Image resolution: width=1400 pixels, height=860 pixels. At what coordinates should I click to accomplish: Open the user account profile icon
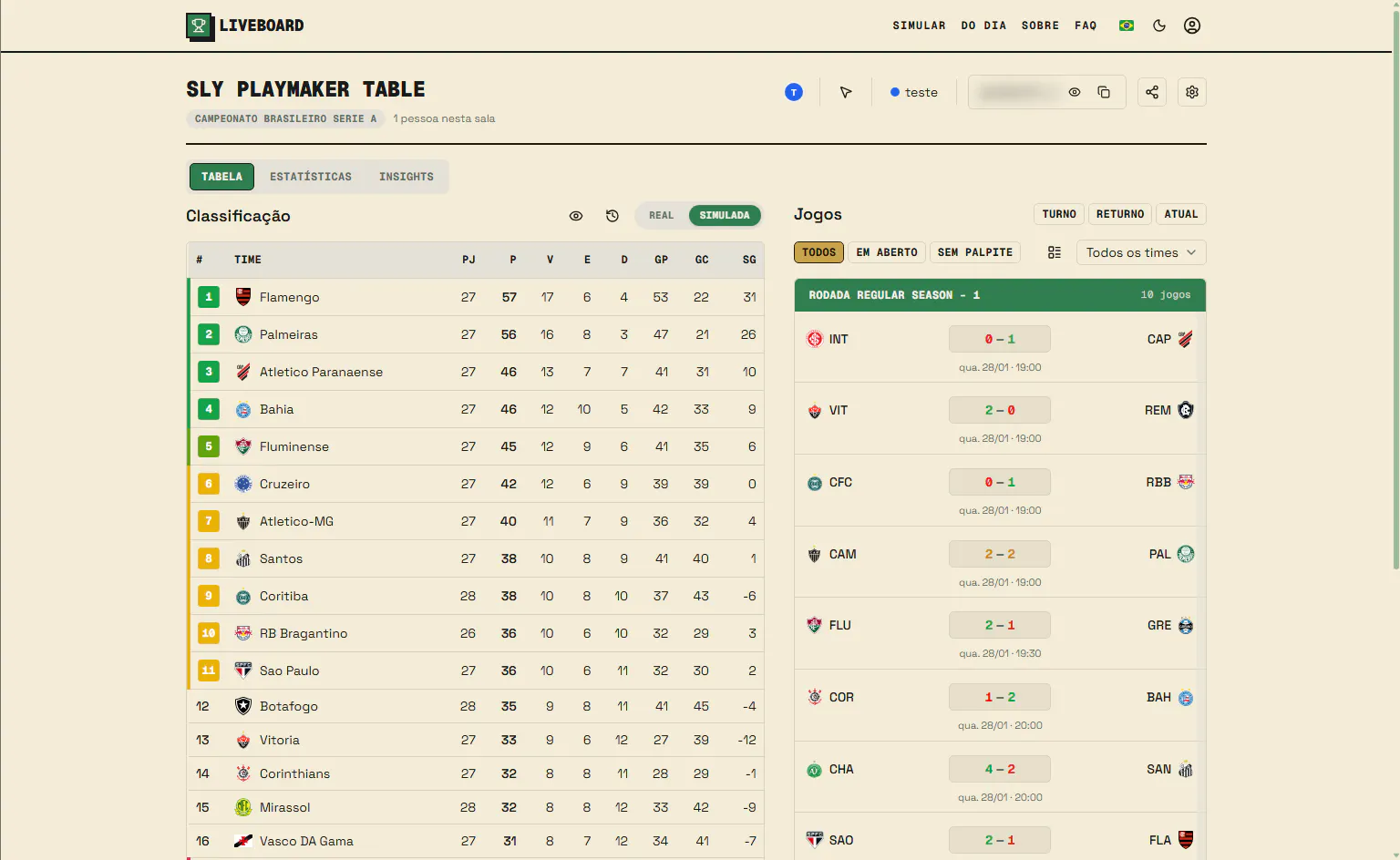tap(1192, 26)
